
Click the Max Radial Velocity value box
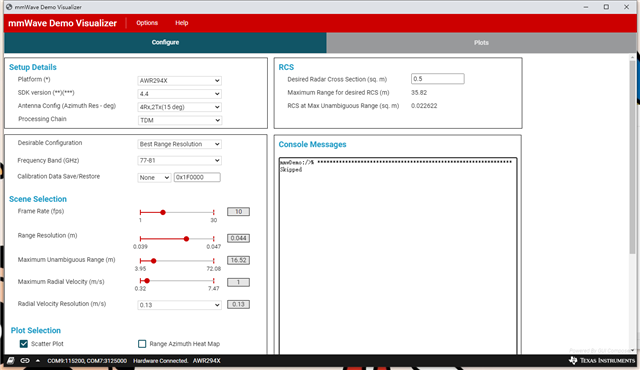(x=238, y=282)
